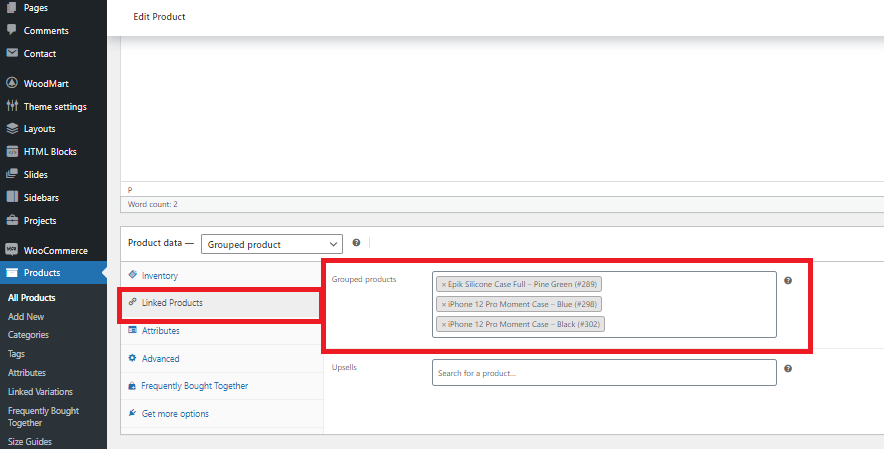Image resolution: width=884 pixels, height=449 pixels.
Task: Click the Inventory tag icon
Action: [132, 275]
